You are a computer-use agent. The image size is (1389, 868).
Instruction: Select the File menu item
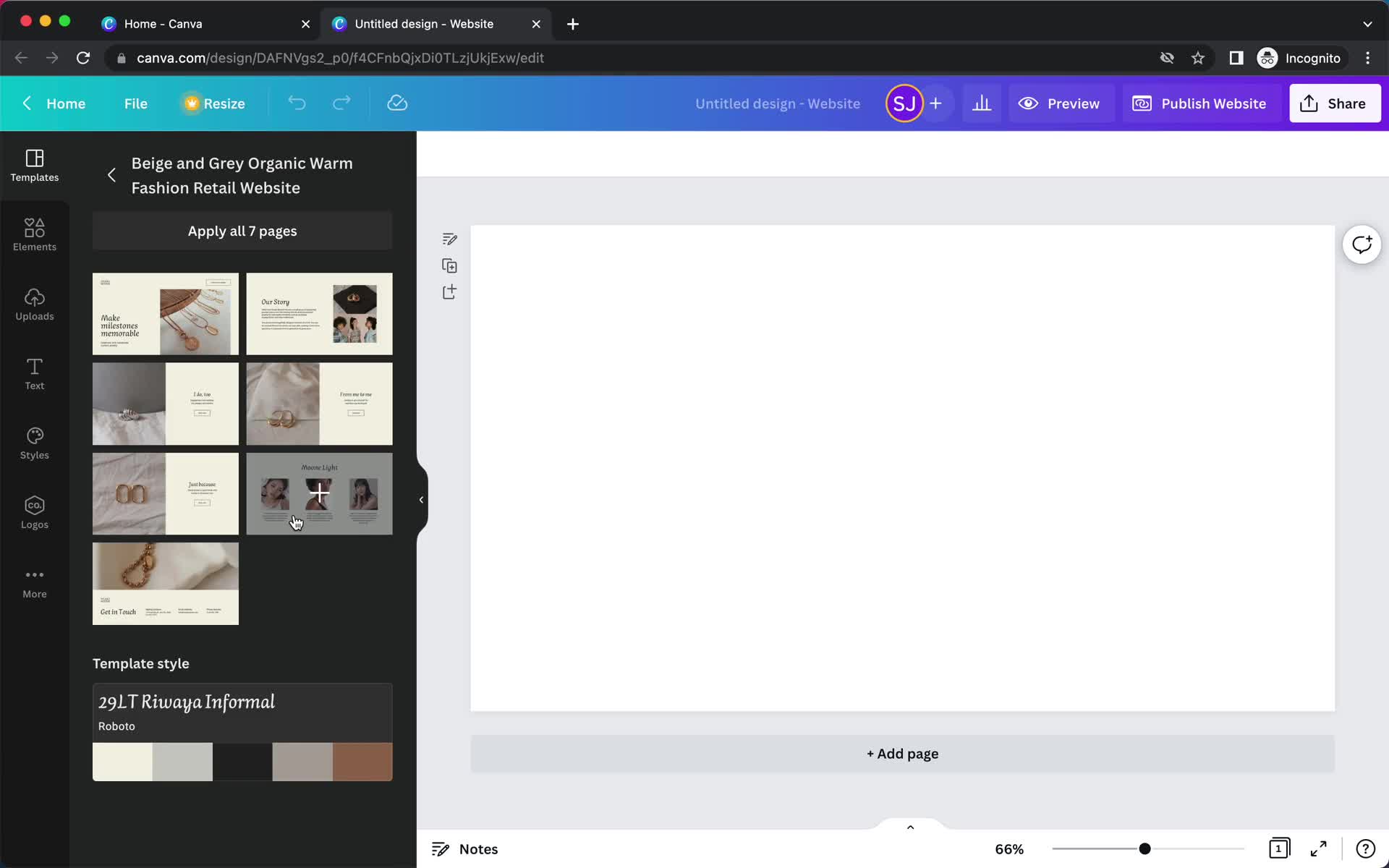(135, 103)
